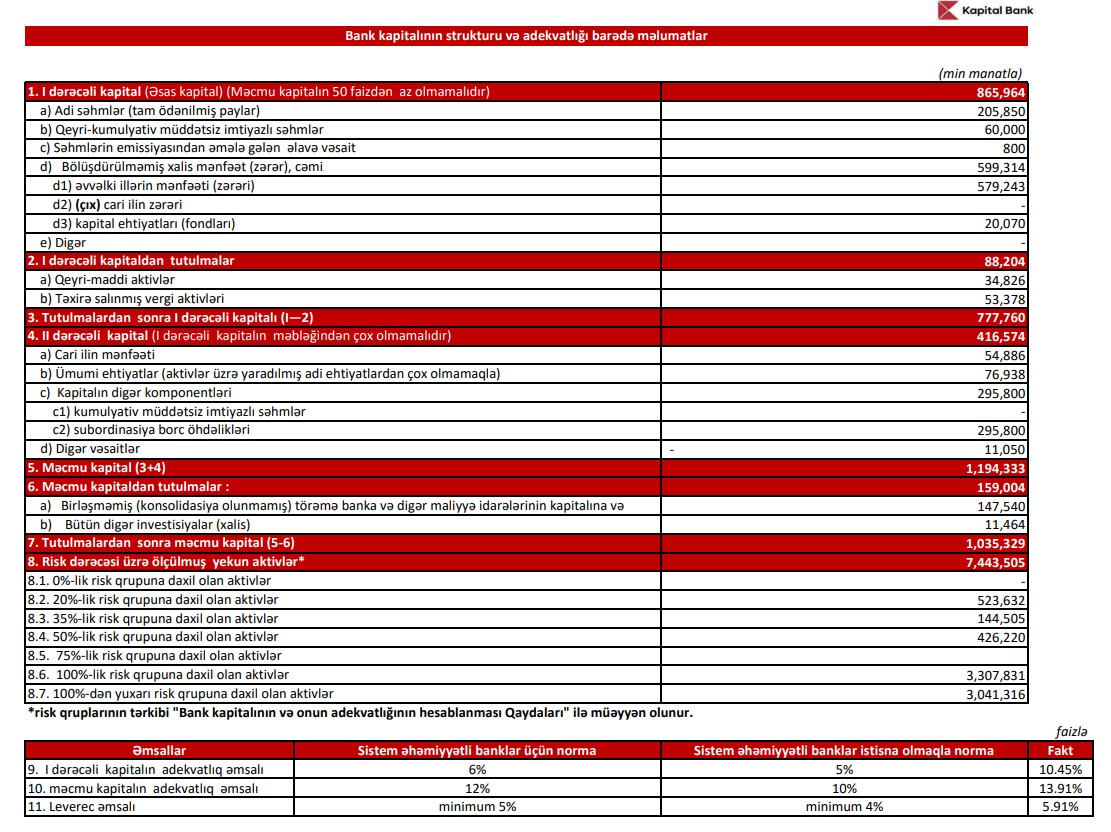Select the subordinasiya borc öhdəlikləri row
The height and width of the screenshot is (832, 1111).
pos(151,430)
